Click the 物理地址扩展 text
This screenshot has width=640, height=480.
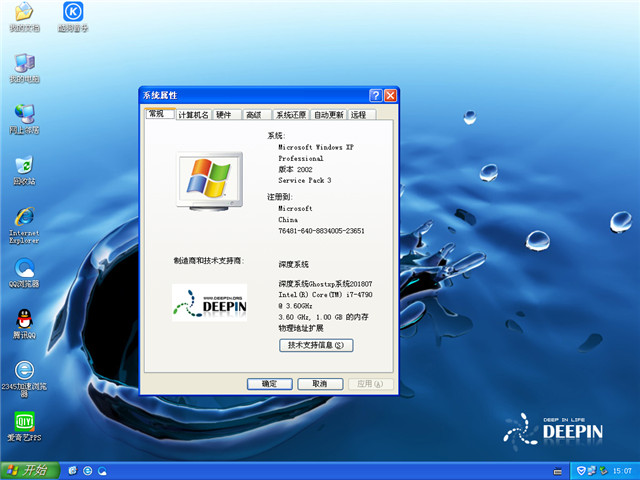point(301,328)
